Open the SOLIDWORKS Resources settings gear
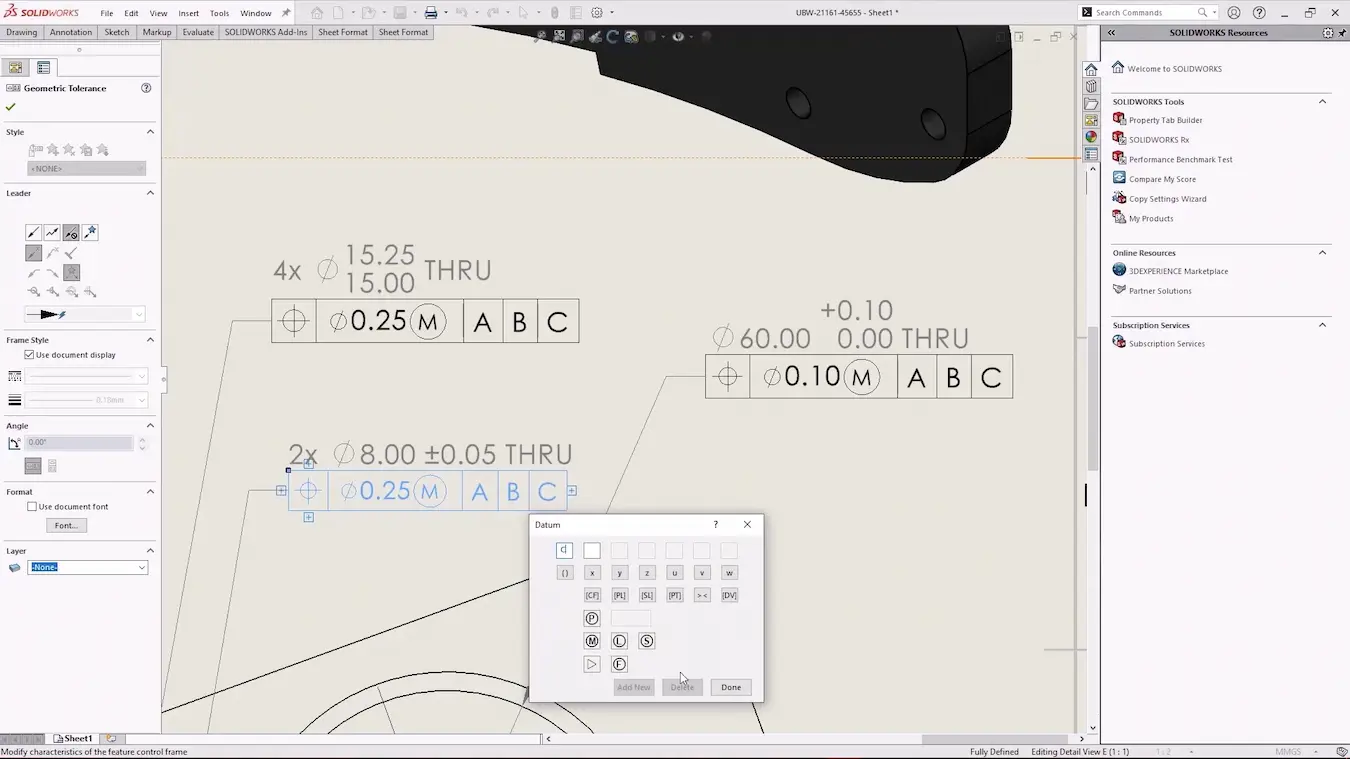 click(1328, 33)
